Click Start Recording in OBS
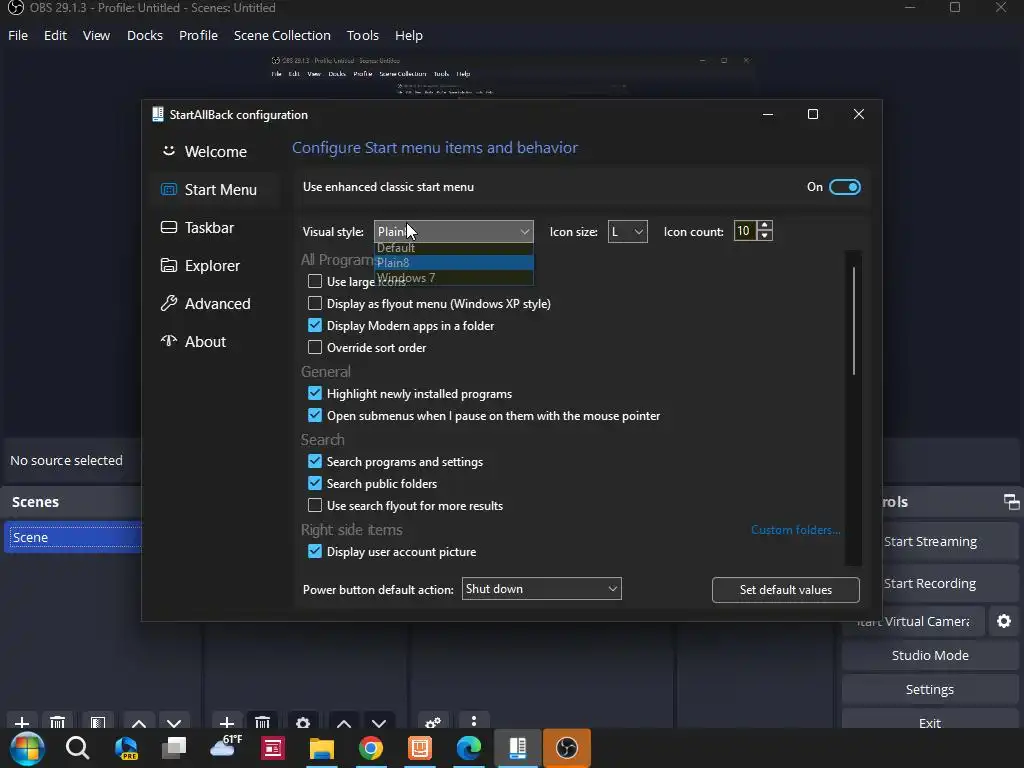 [930, 583]
